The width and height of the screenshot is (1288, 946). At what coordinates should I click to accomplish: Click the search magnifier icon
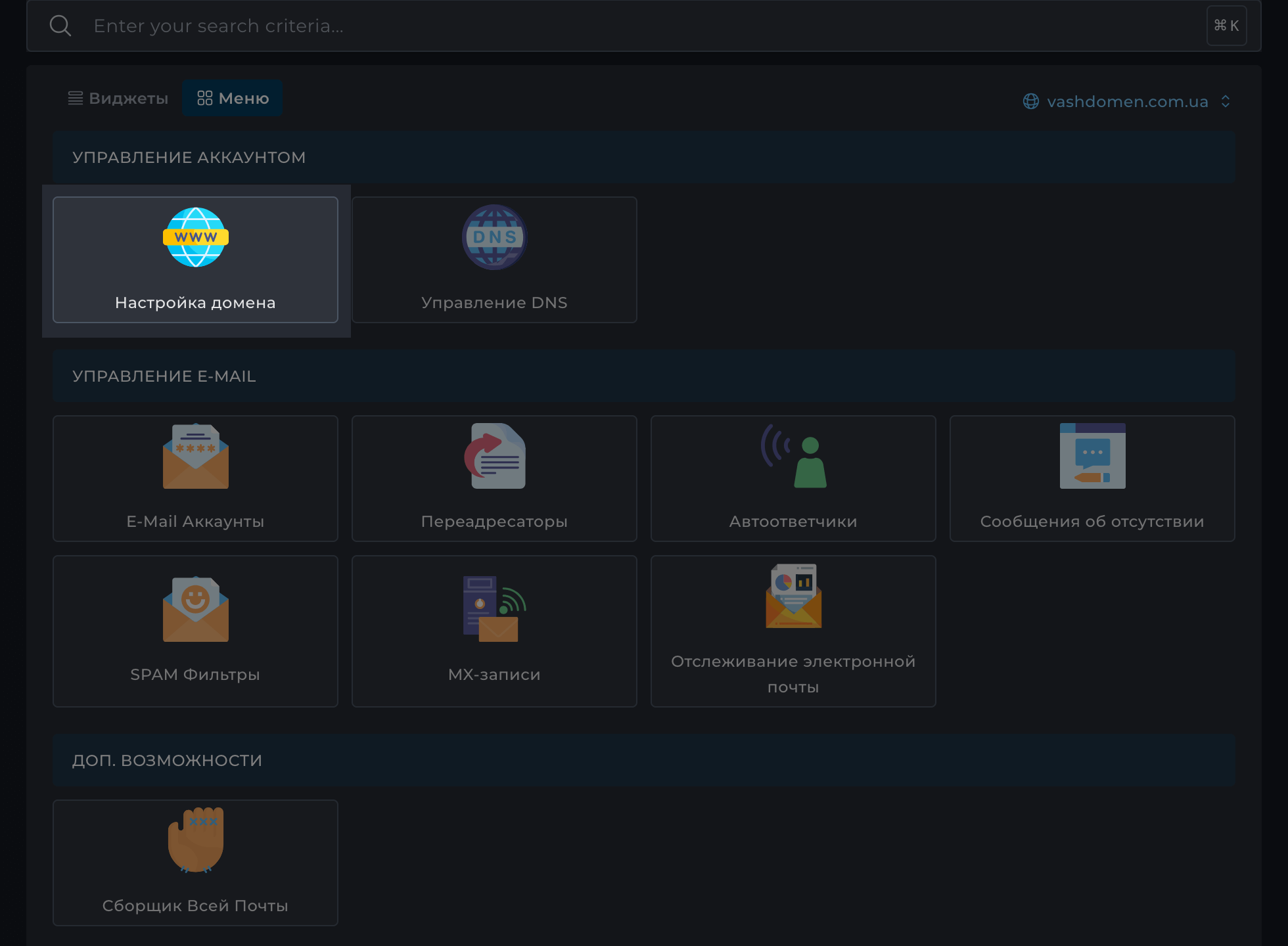pos(60,26)
